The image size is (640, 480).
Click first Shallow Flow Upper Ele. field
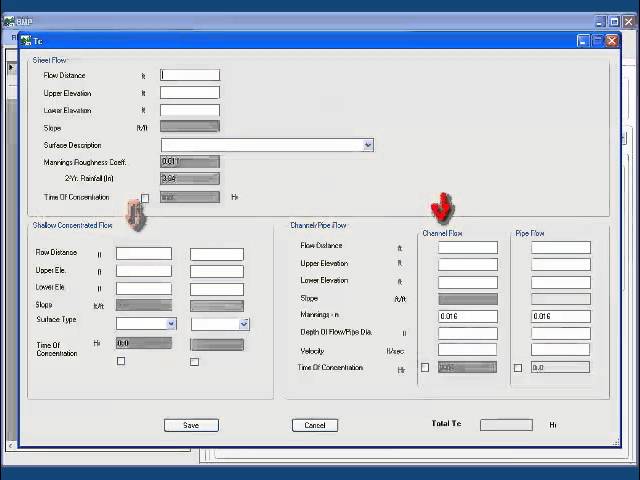click(x=144, y=271)
